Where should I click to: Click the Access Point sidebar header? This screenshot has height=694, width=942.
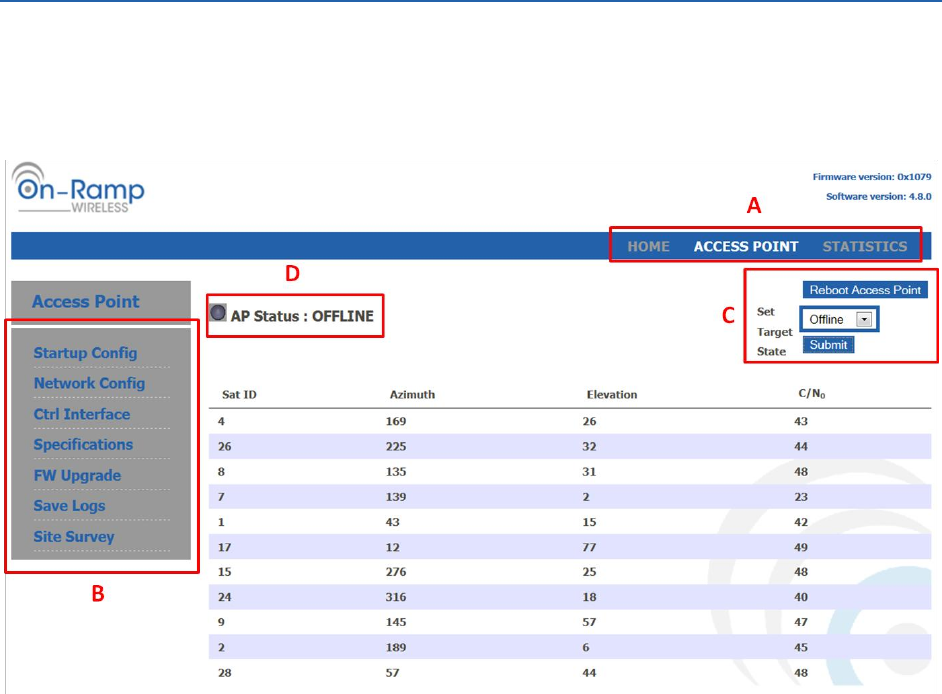point(85,302)
